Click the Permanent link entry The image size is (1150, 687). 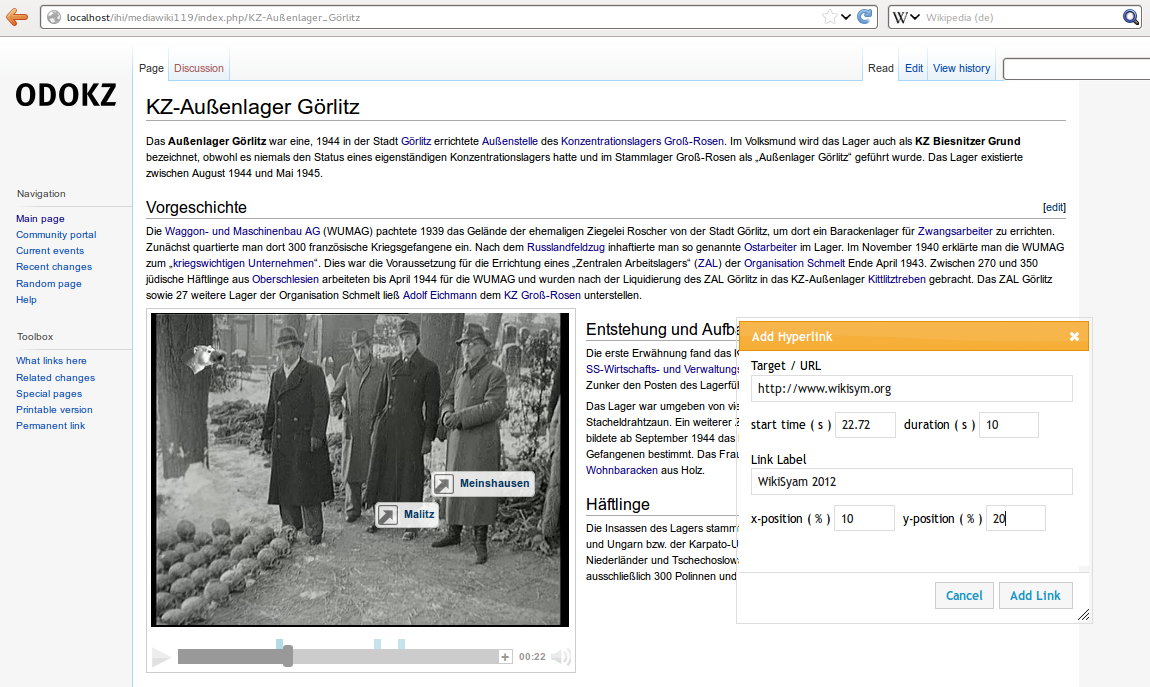point(51,426)
